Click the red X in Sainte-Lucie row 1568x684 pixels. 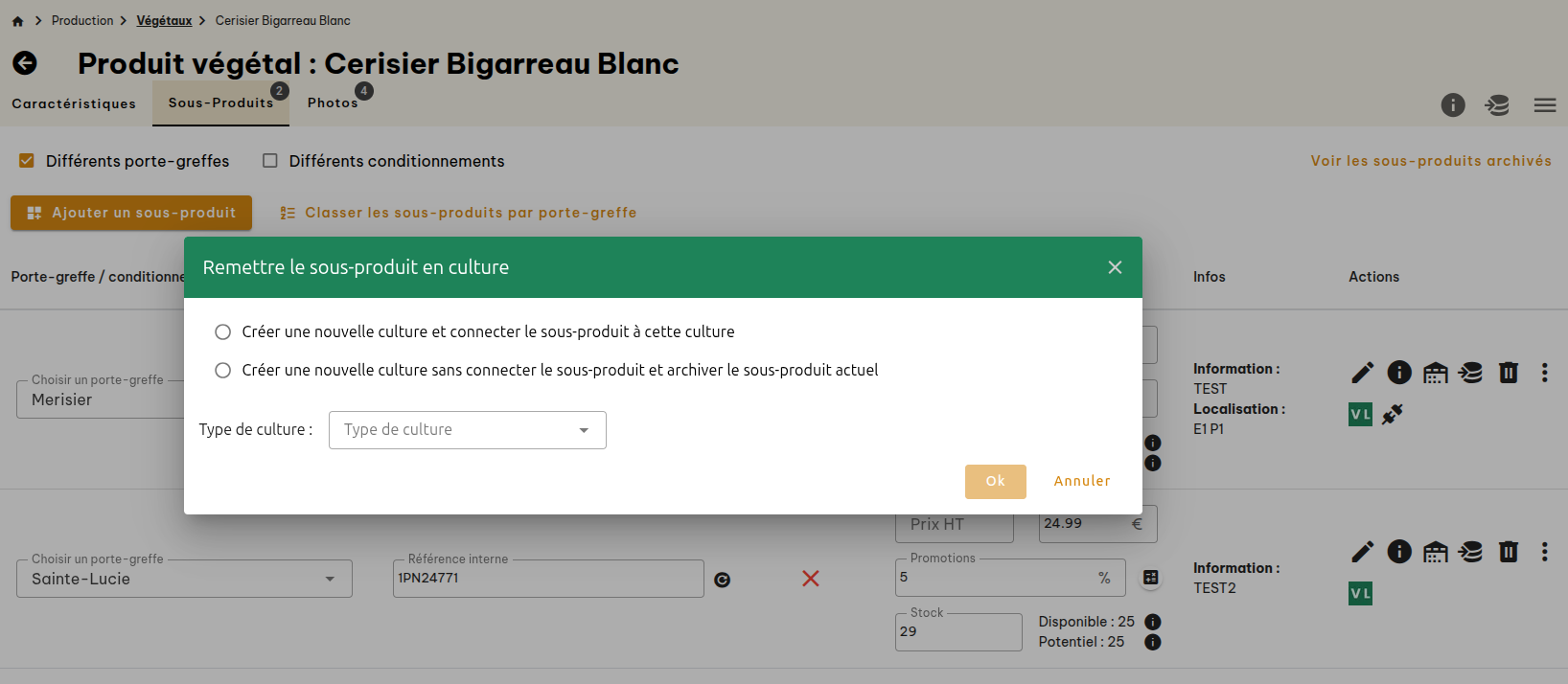[x=811, y=578]
